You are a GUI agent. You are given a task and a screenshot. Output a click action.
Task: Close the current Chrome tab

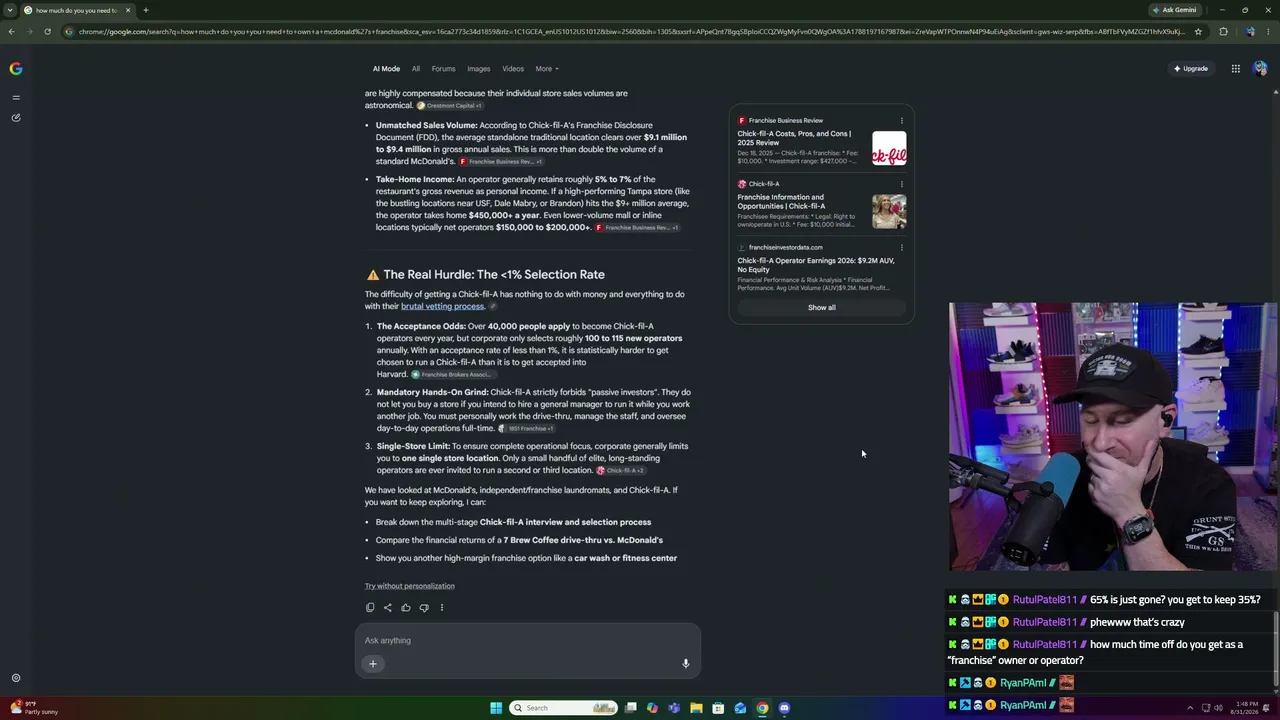(x=128, y=10)
